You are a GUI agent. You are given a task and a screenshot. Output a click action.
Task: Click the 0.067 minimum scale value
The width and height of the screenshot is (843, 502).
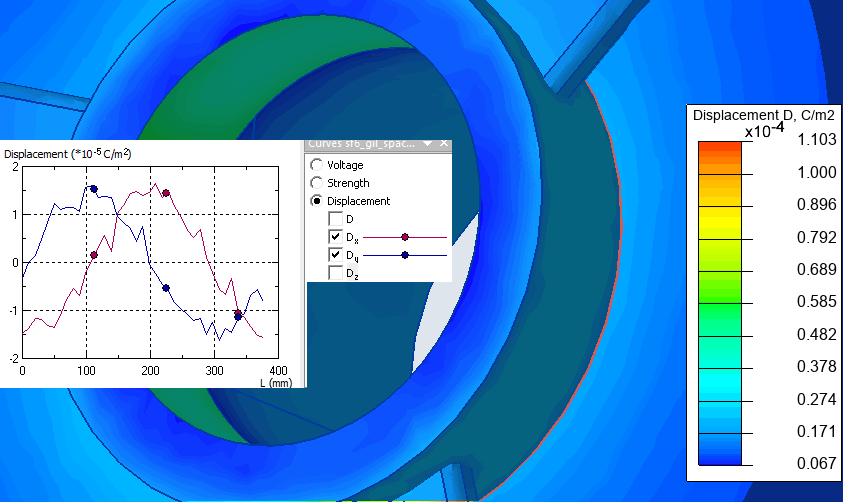pyautogui.click(x=816, y=463)
